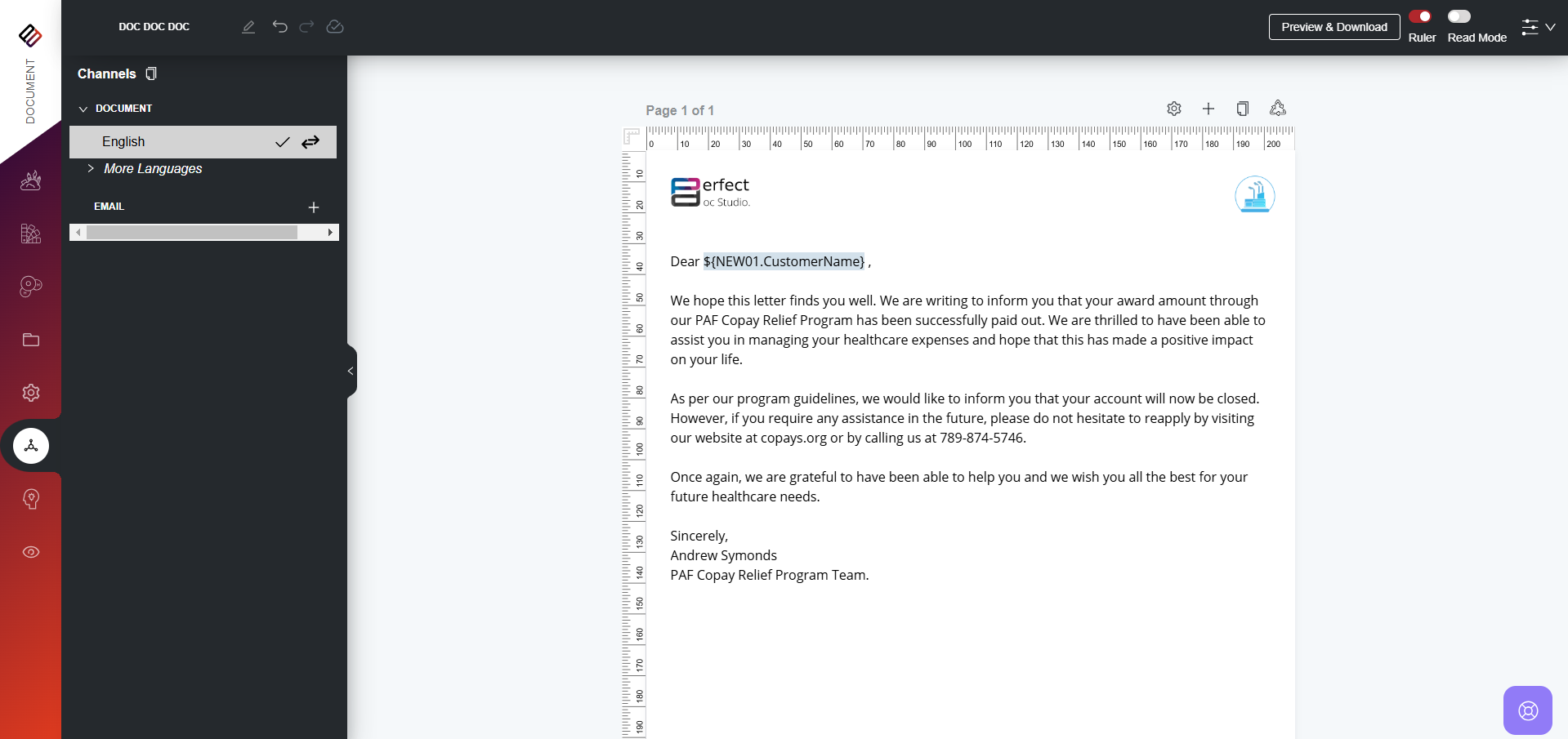
Task: Expand More Languages list
Action: 91,168
